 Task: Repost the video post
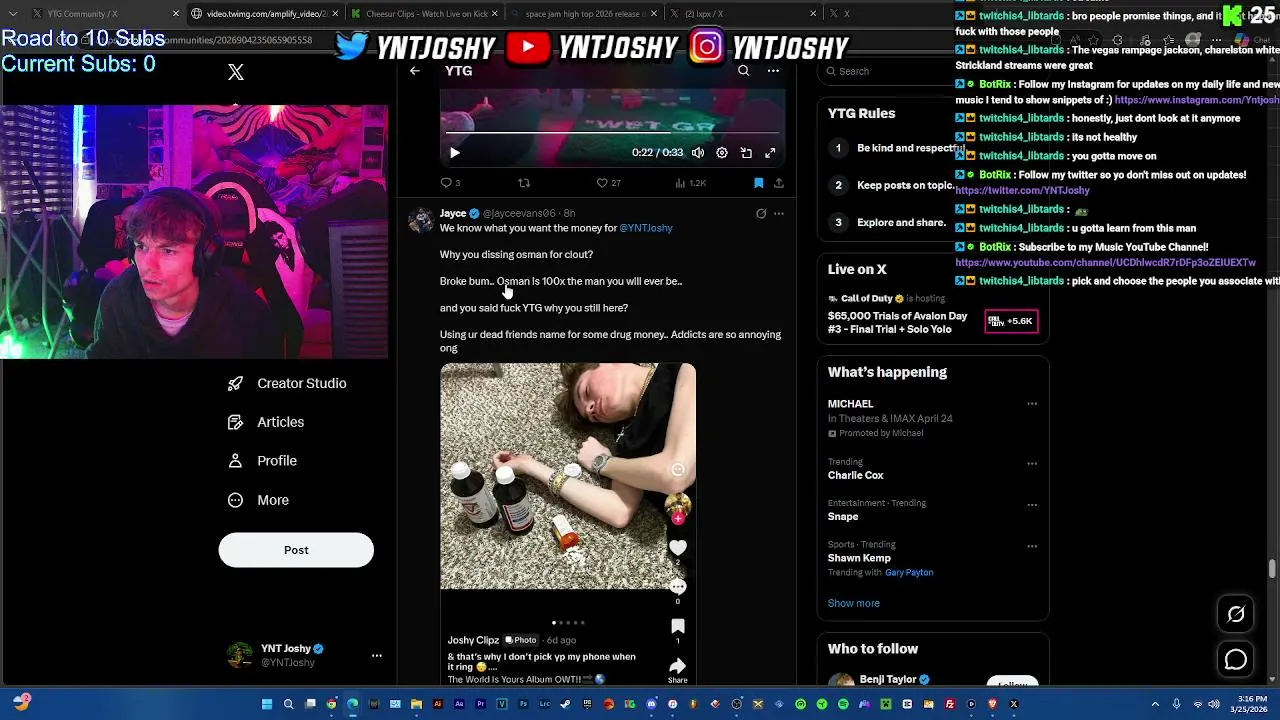click(x=524, y=183)
